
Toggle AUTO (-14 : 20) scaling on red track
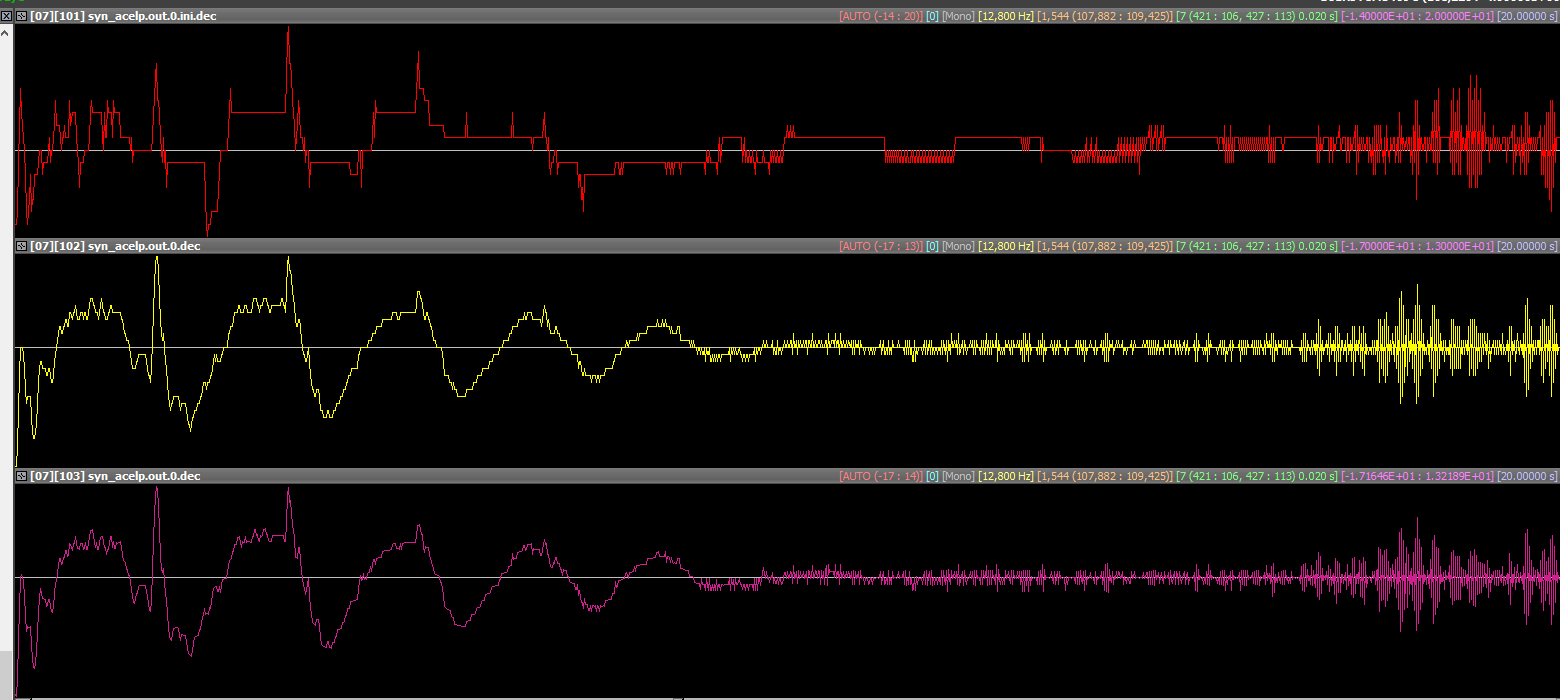coord(880,16)
